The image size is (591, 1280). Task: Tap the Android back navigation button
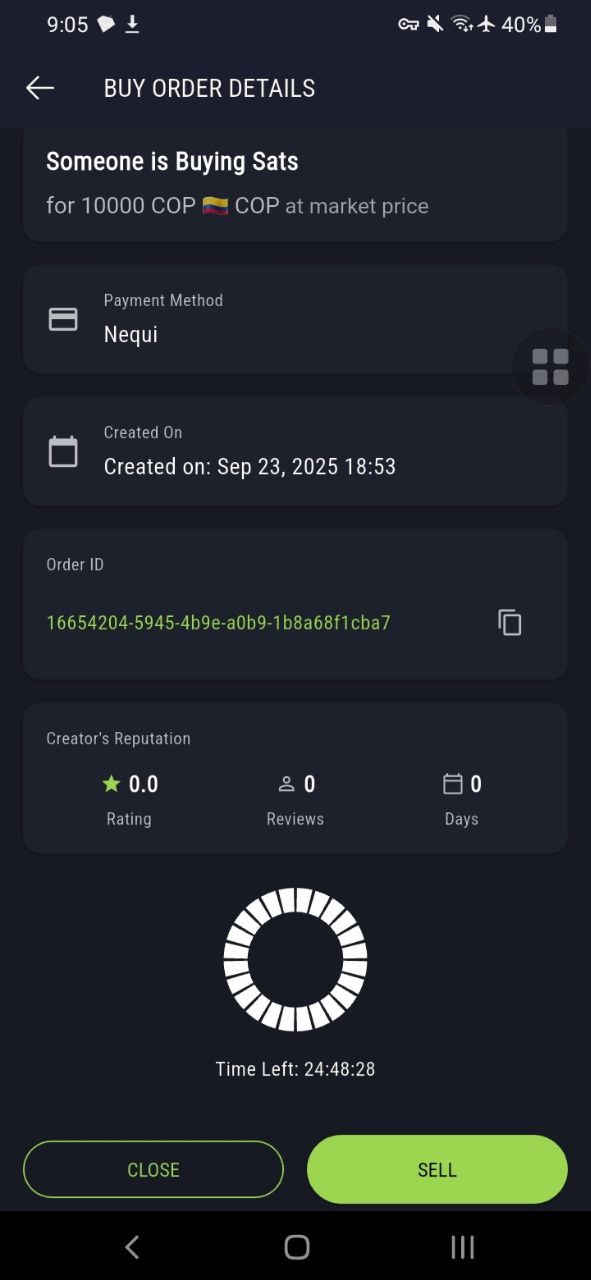pyautogui.click(x=132, y=1246)
